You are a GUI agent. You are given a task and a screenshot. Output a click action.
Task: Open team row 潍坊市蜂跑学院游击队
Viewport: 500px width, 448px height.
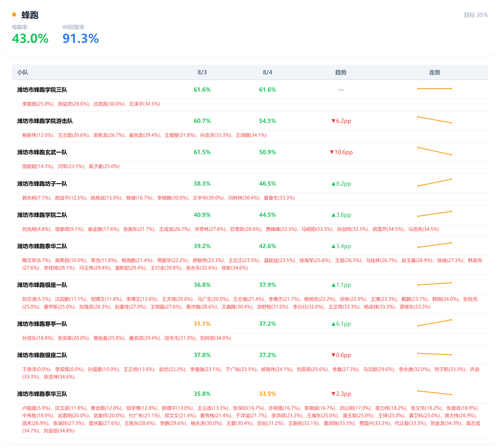[45, 121]
